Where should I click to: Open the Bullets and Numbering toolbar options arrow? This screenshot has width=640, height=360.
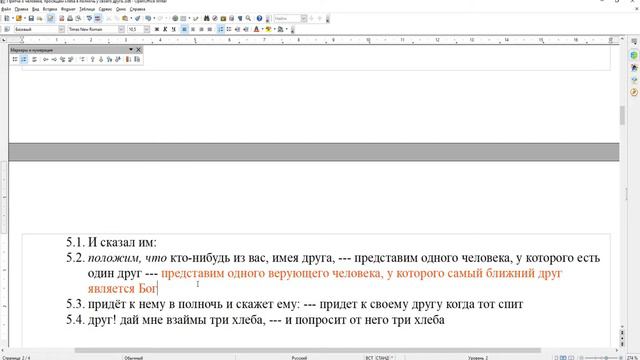[x=131, y=50]
